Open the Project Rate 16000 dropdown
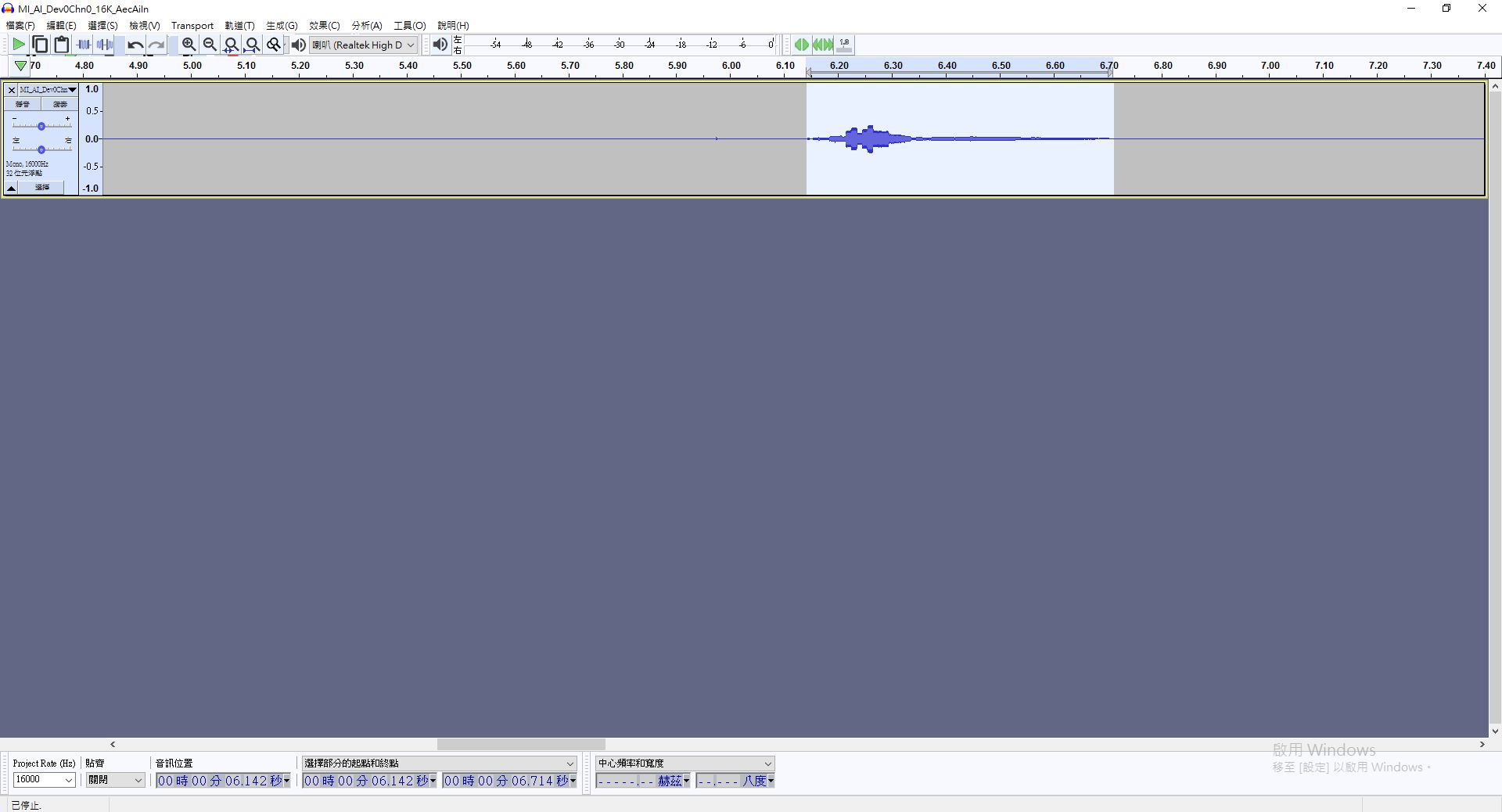Viewport: 1502px width, 812px height. click(68, 780)
